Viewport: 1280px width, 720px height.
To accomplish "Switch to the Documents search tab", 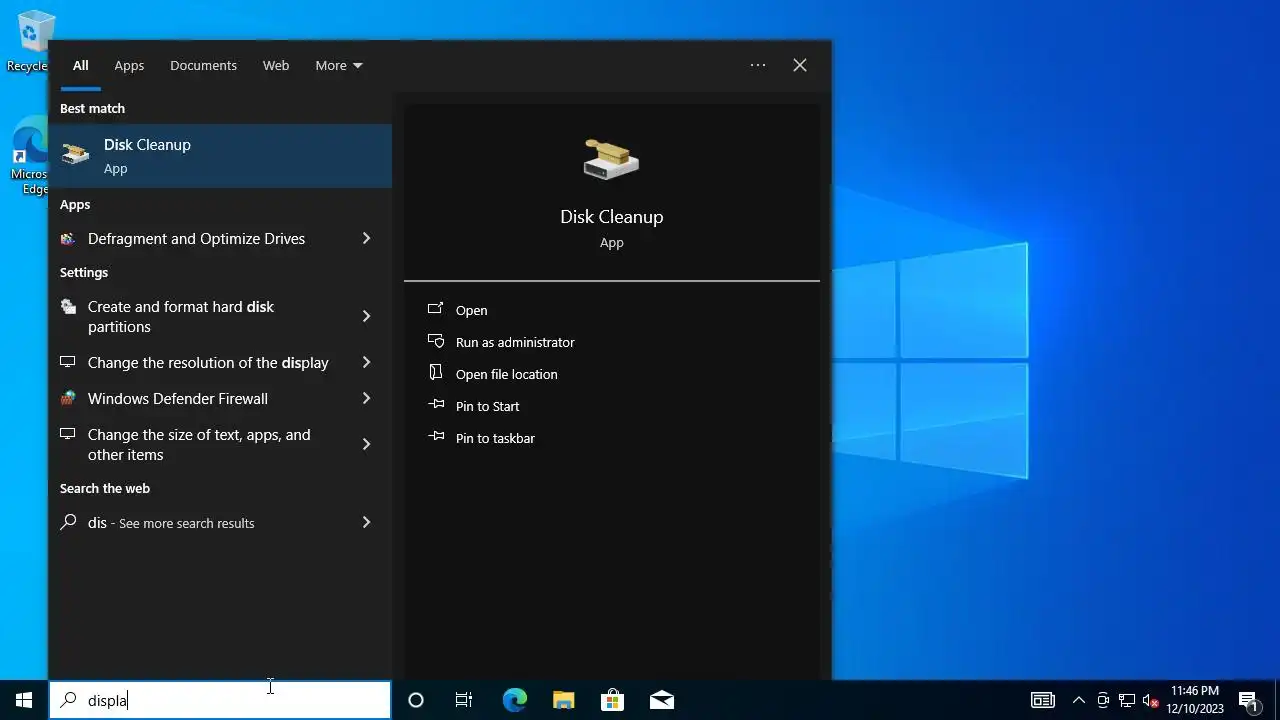I will pos(203,65).
